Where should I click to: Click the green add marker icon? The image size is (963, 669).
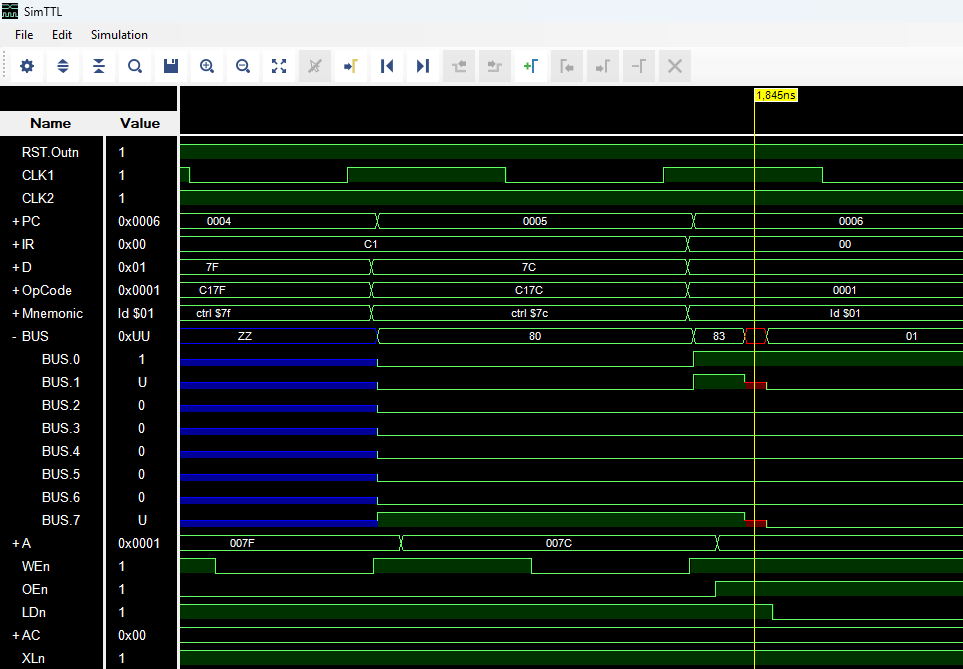531,66
